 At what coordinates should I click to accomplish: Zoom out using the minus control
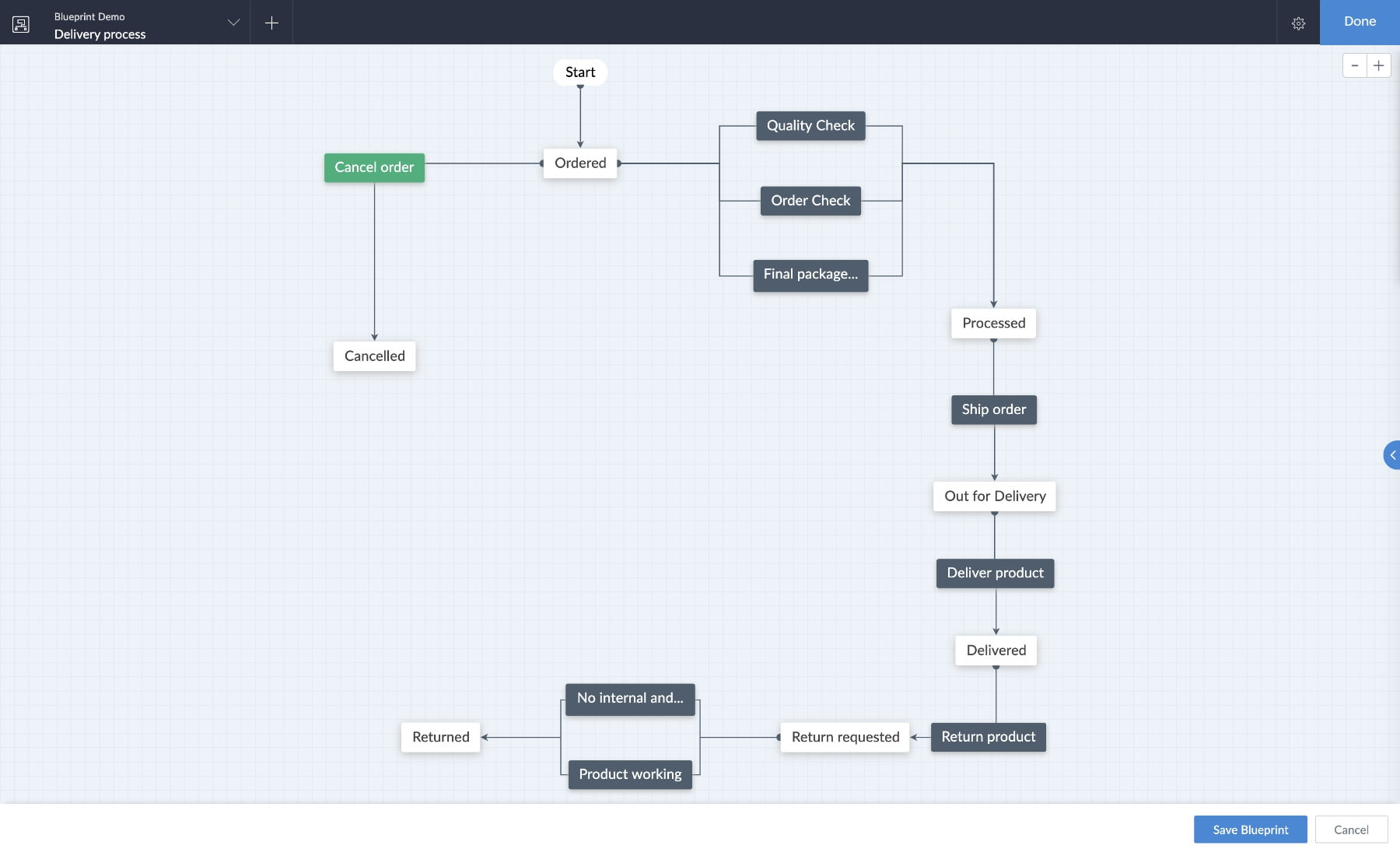tap(1356, 65)
